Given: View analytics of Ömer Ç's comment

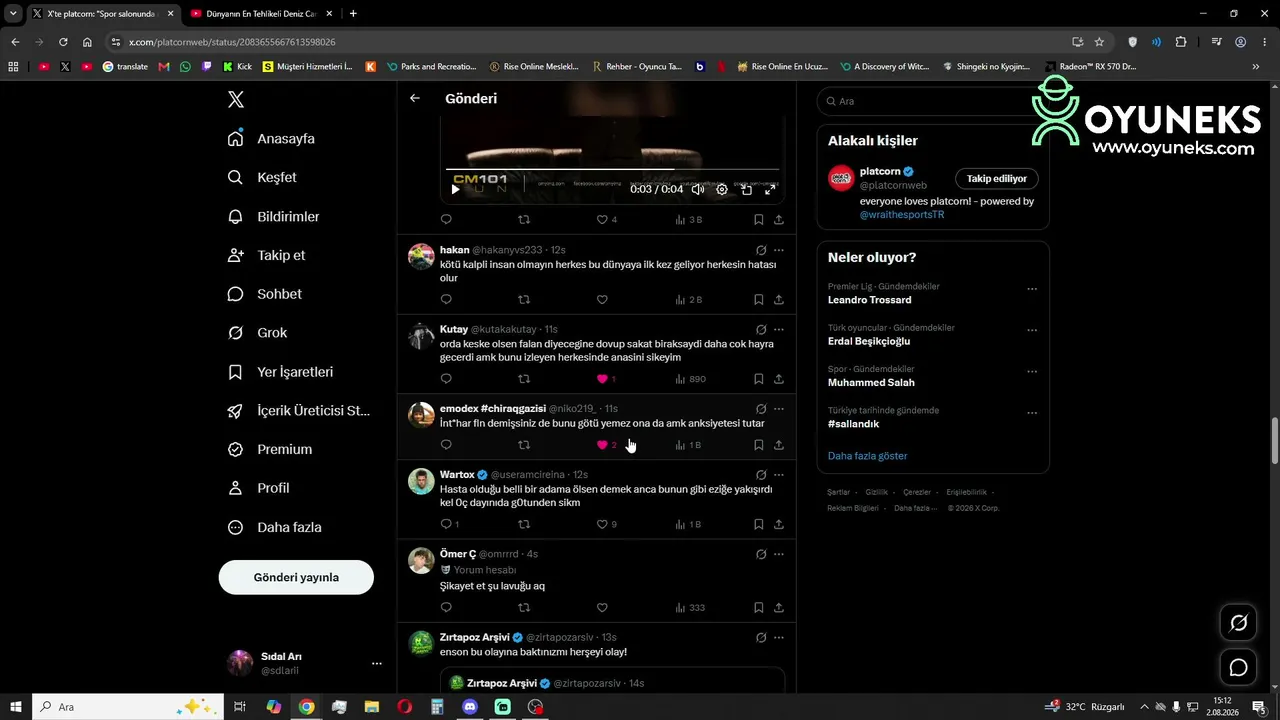Looking at the screenshot, I should [x=690, y=607].
